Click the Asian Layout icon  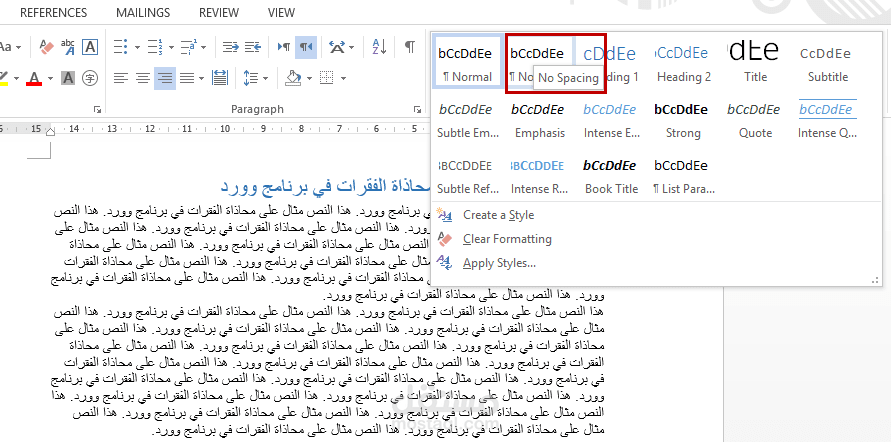click(337, 47)
